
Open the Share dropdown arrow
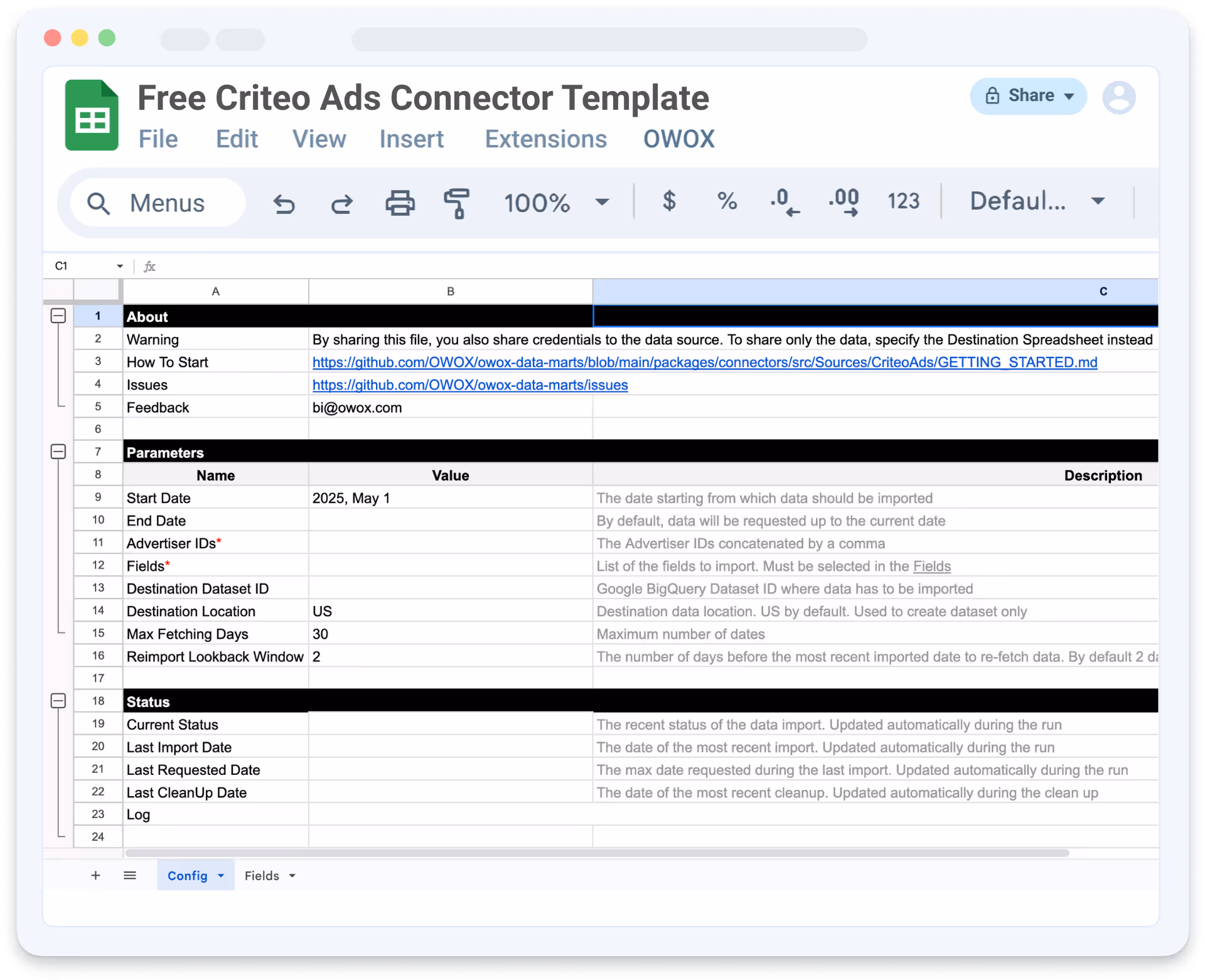tap(1069, 96)
